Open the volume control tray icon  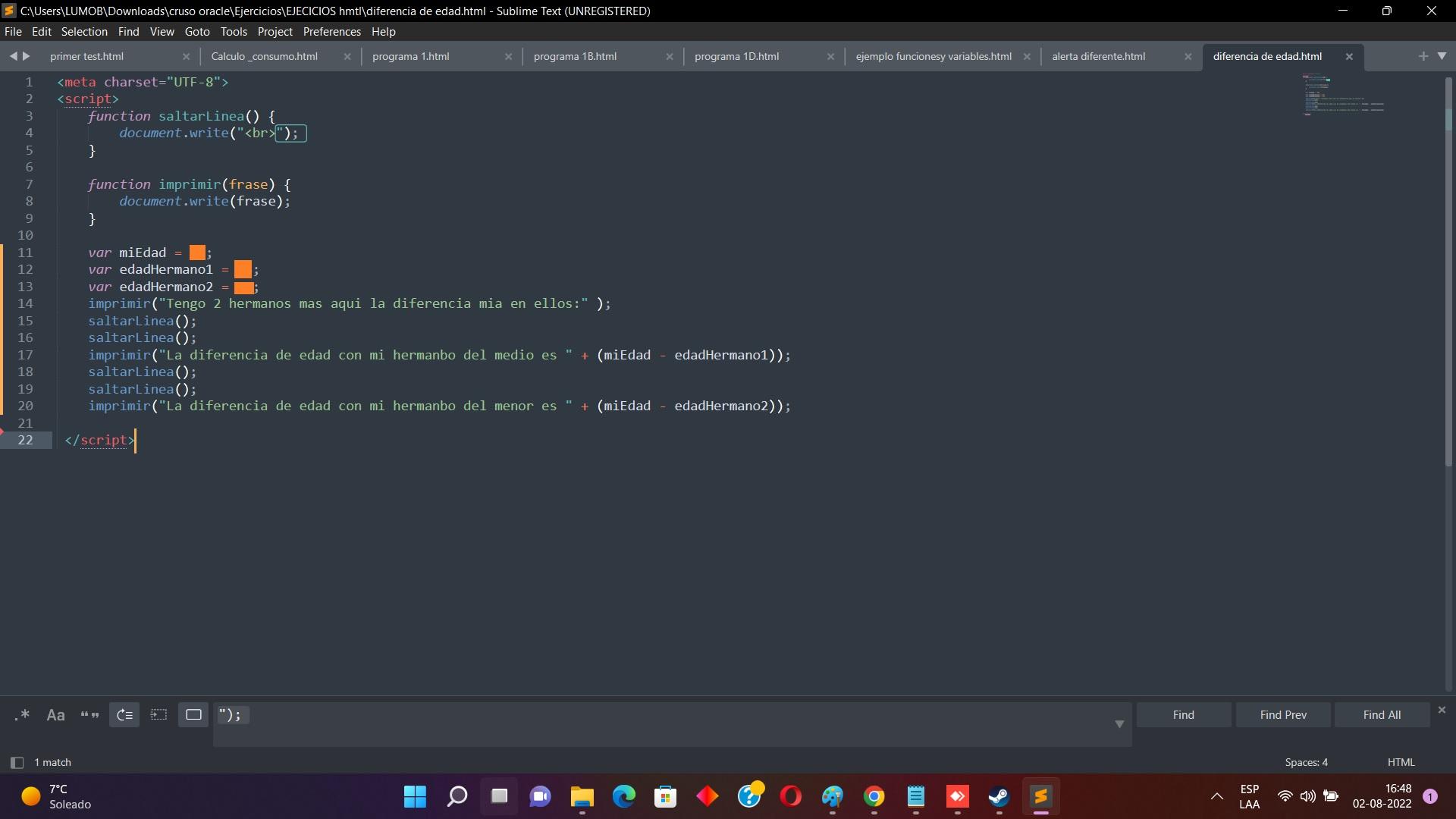1308,796
